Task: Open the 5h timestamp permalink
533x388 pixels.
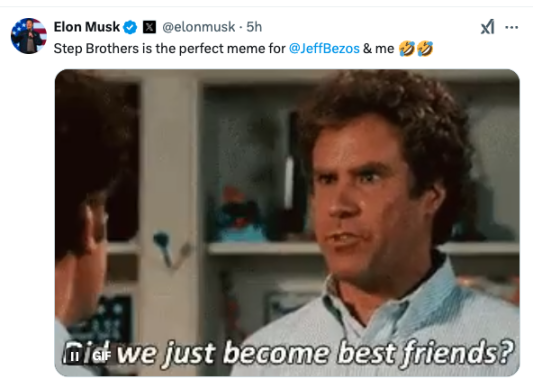Action: [x=254, y=27]
